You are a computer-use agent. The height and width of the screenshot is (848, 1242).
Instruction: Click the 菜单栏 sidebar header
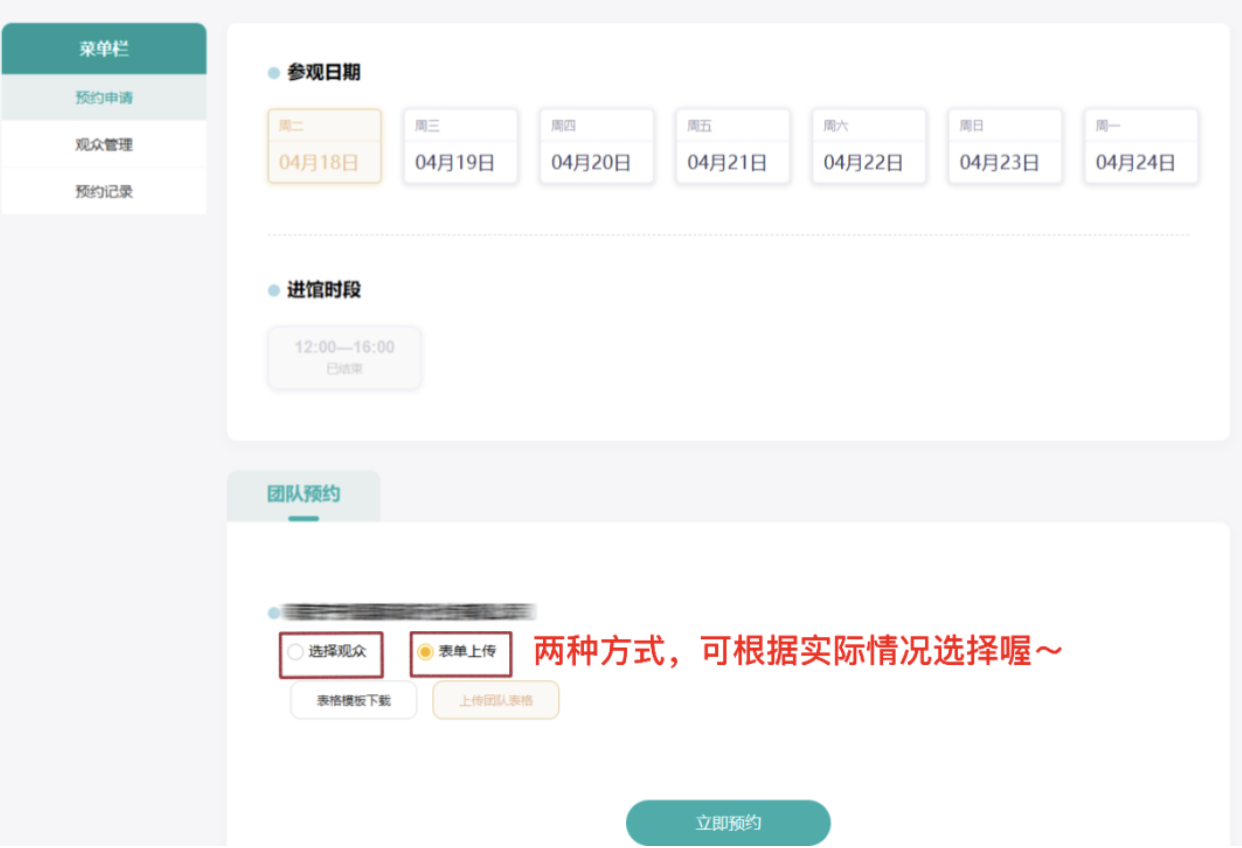[x=104, y=49]
